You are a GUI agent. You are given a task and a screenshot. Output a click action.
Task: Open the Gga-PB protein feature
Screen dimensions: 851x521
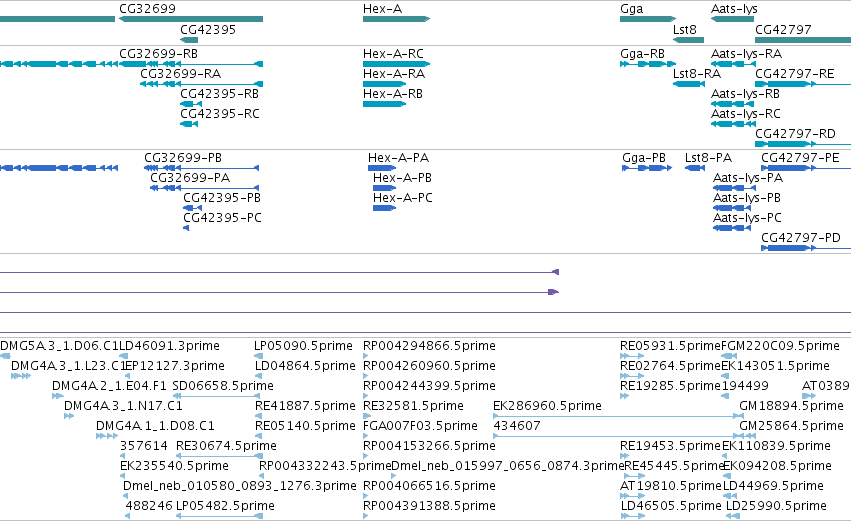coord(644,158)
